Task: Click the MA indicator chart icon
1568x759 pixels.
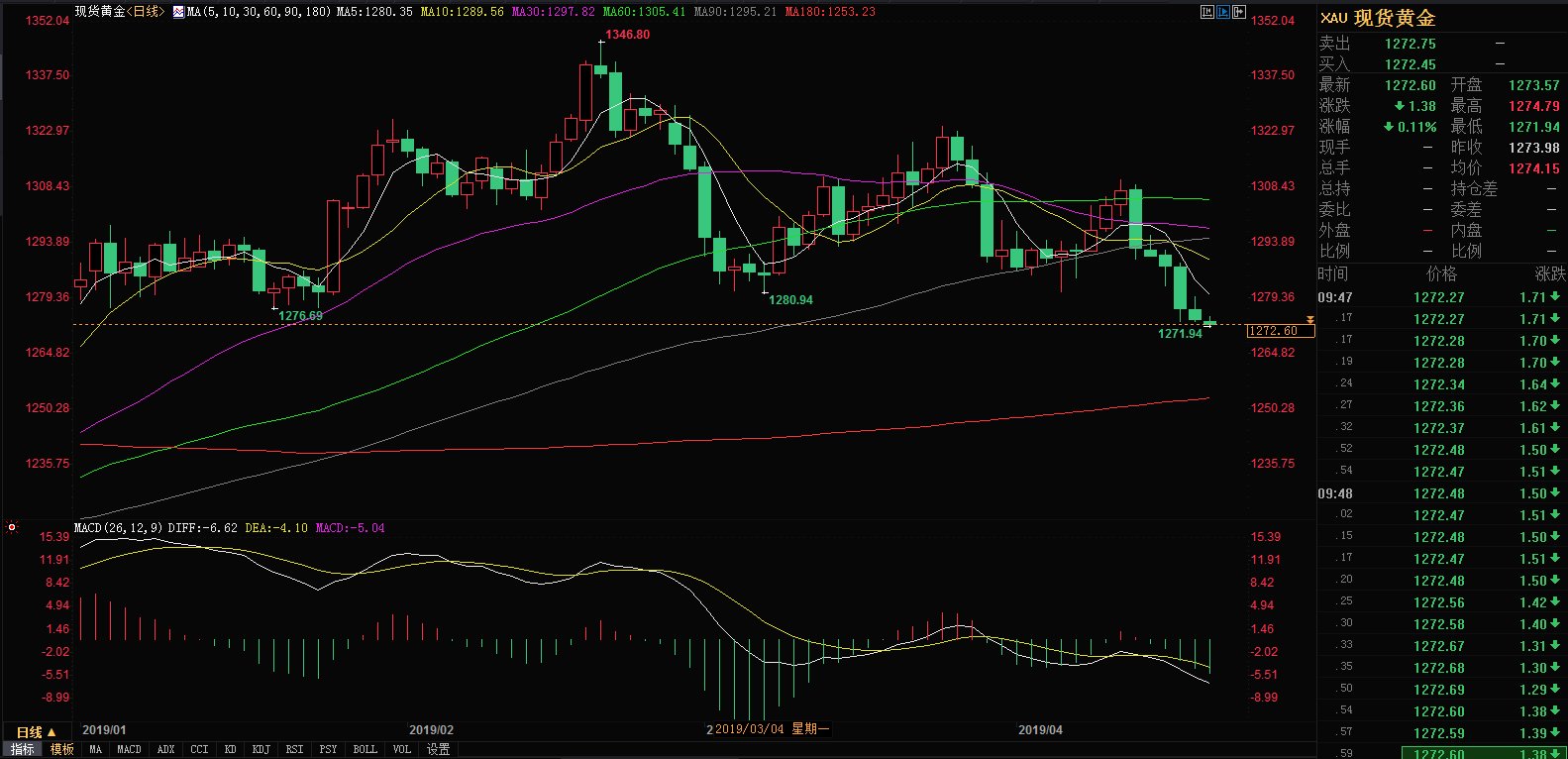Action: (178, 12)
